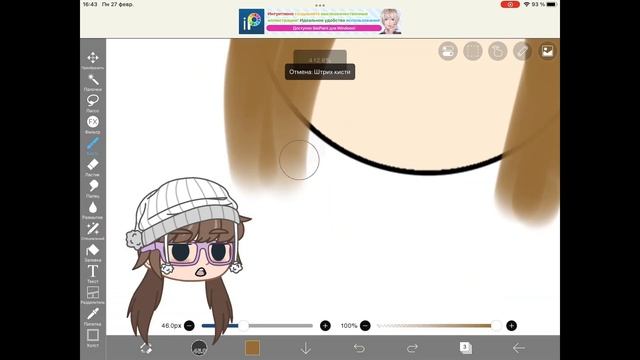
Task: Open the hand selection icon at top
Action: pos(498,51)
